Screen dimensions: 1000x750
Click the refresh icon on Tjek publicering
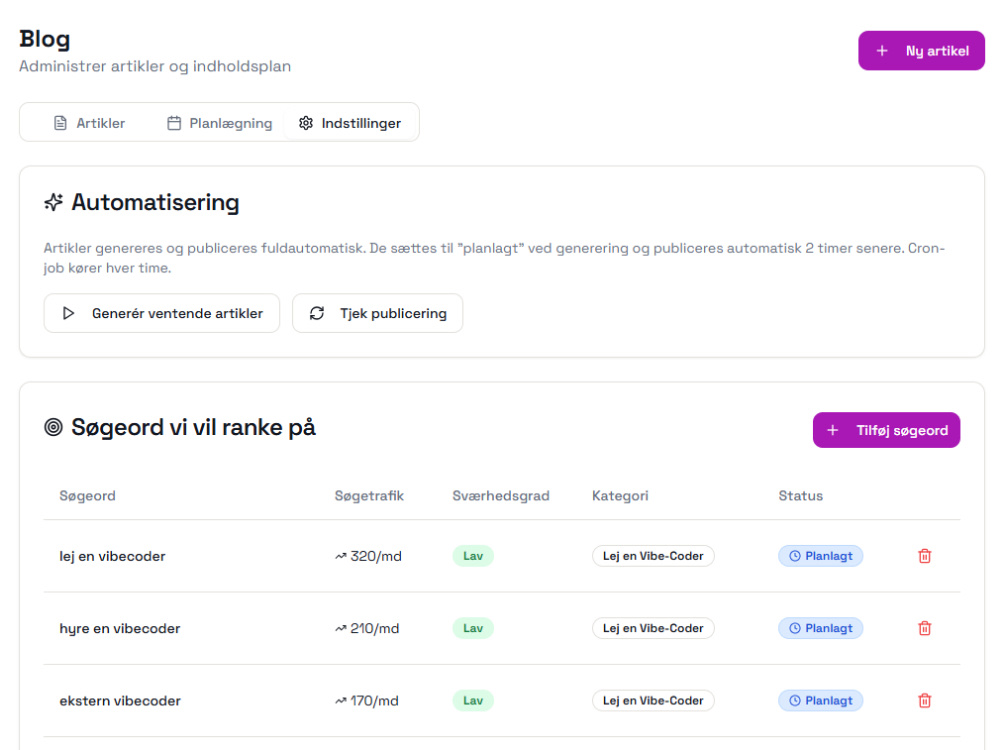click(317, 313)
